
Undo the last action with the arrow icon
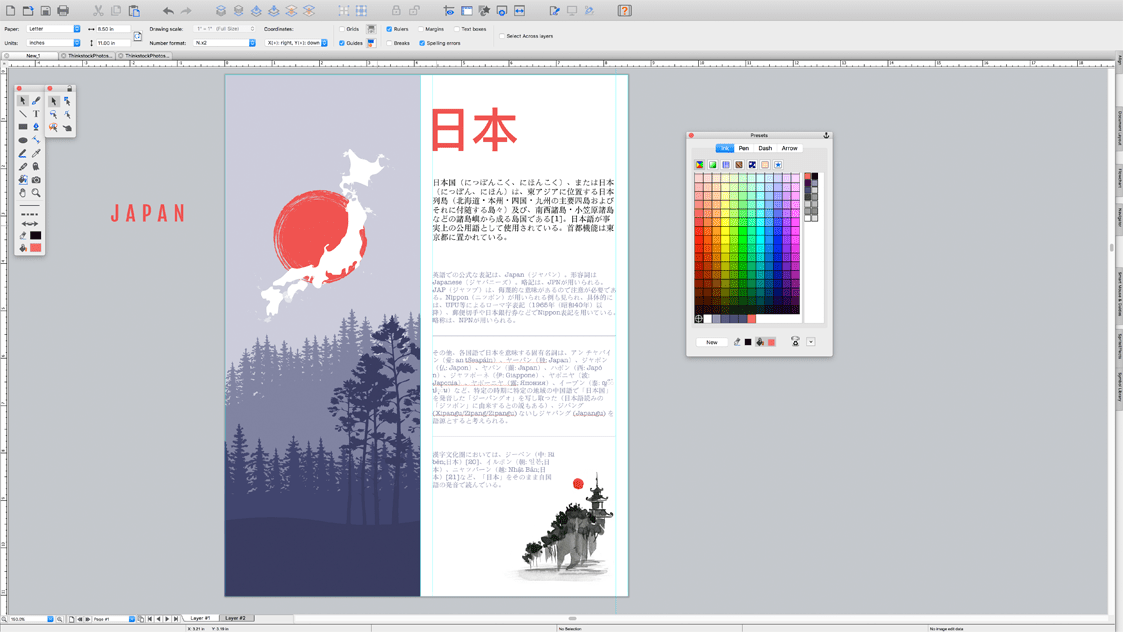[x=168, y=11]
